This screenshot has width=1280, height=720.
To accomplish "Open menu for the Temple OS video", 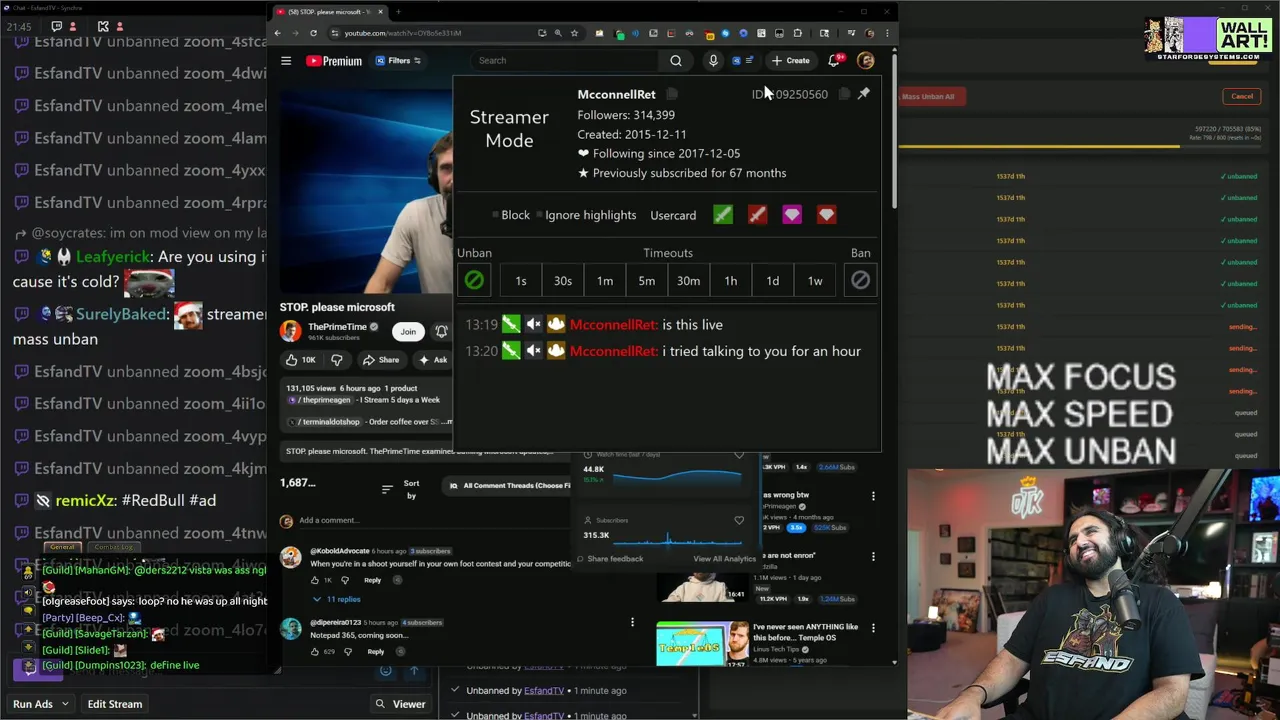I will click(x=873, y=628).
